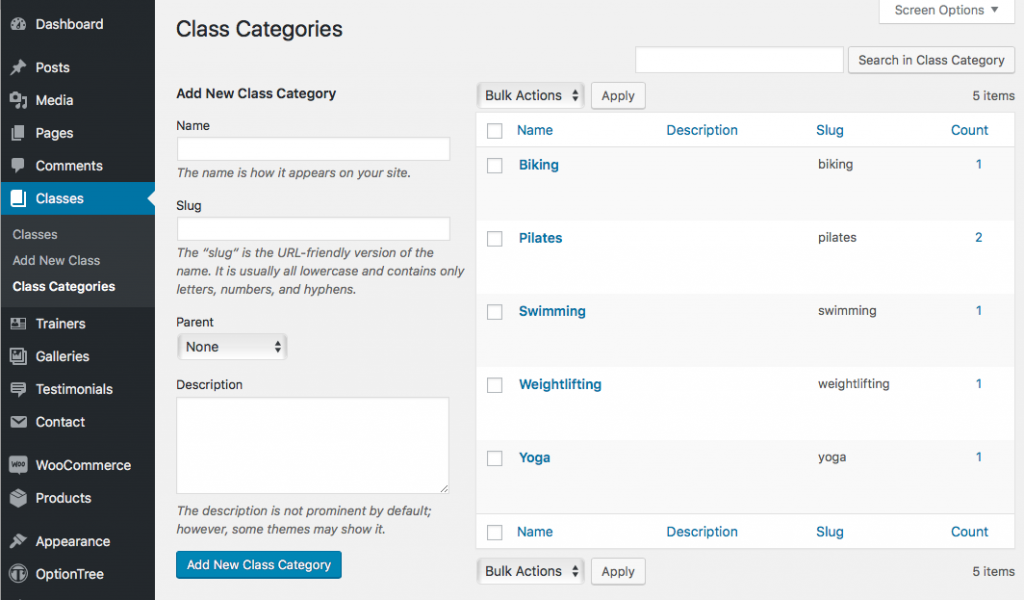The height and width of the screenshot is (600, 1024).
Task: Open the Swimming category link
Action: 552,311
